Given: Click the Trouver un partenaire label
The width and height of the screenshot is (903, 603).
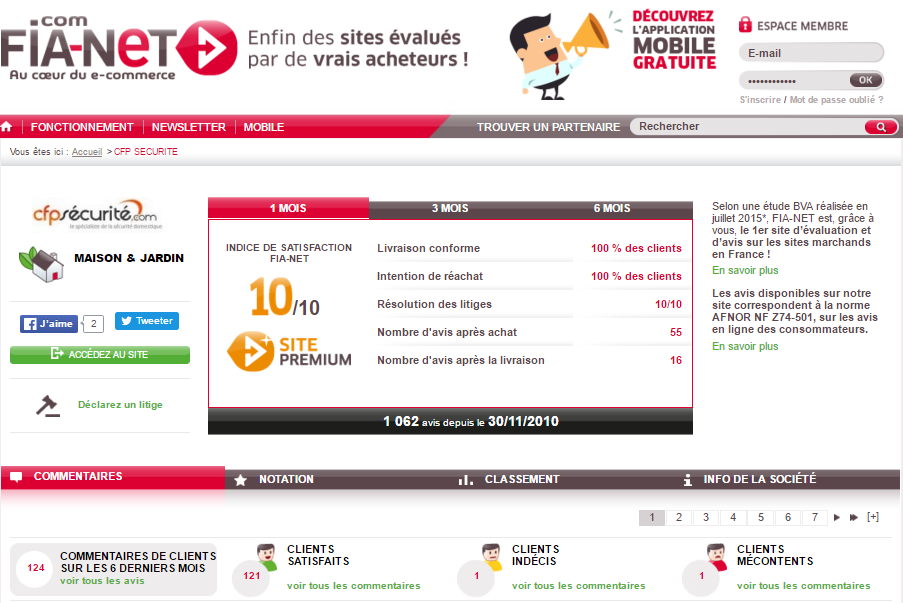Looking at the screenshot, I should [x=548, y=127].
